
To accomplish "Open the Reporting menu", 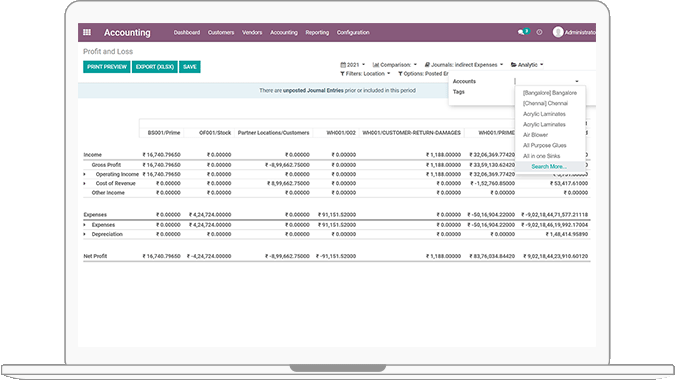I will pyautogui.click(x=317, y=32).
